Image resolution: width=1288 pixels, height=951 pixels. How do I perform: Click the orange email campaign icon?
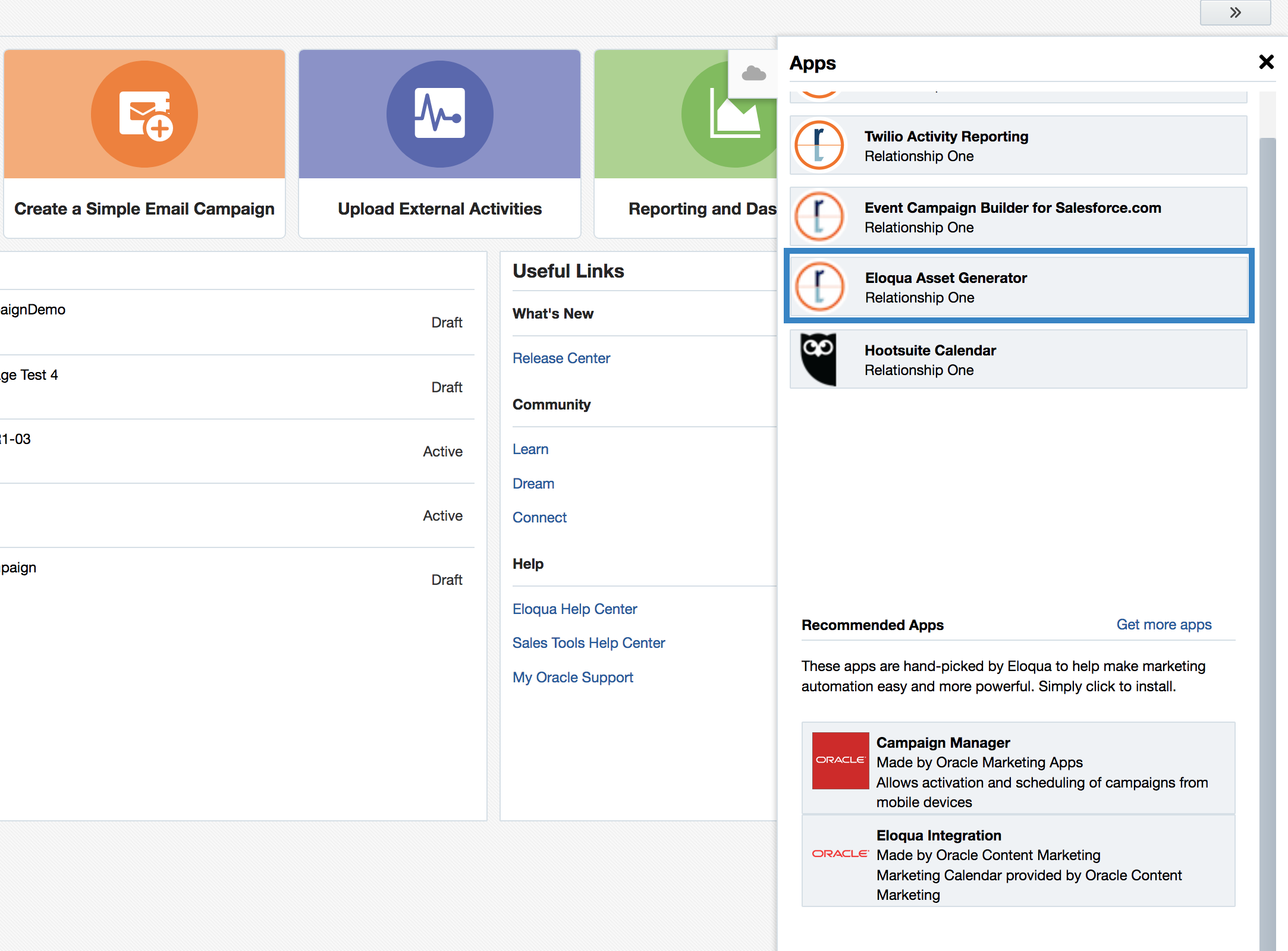pyautogui.click(x=144, y=114)
